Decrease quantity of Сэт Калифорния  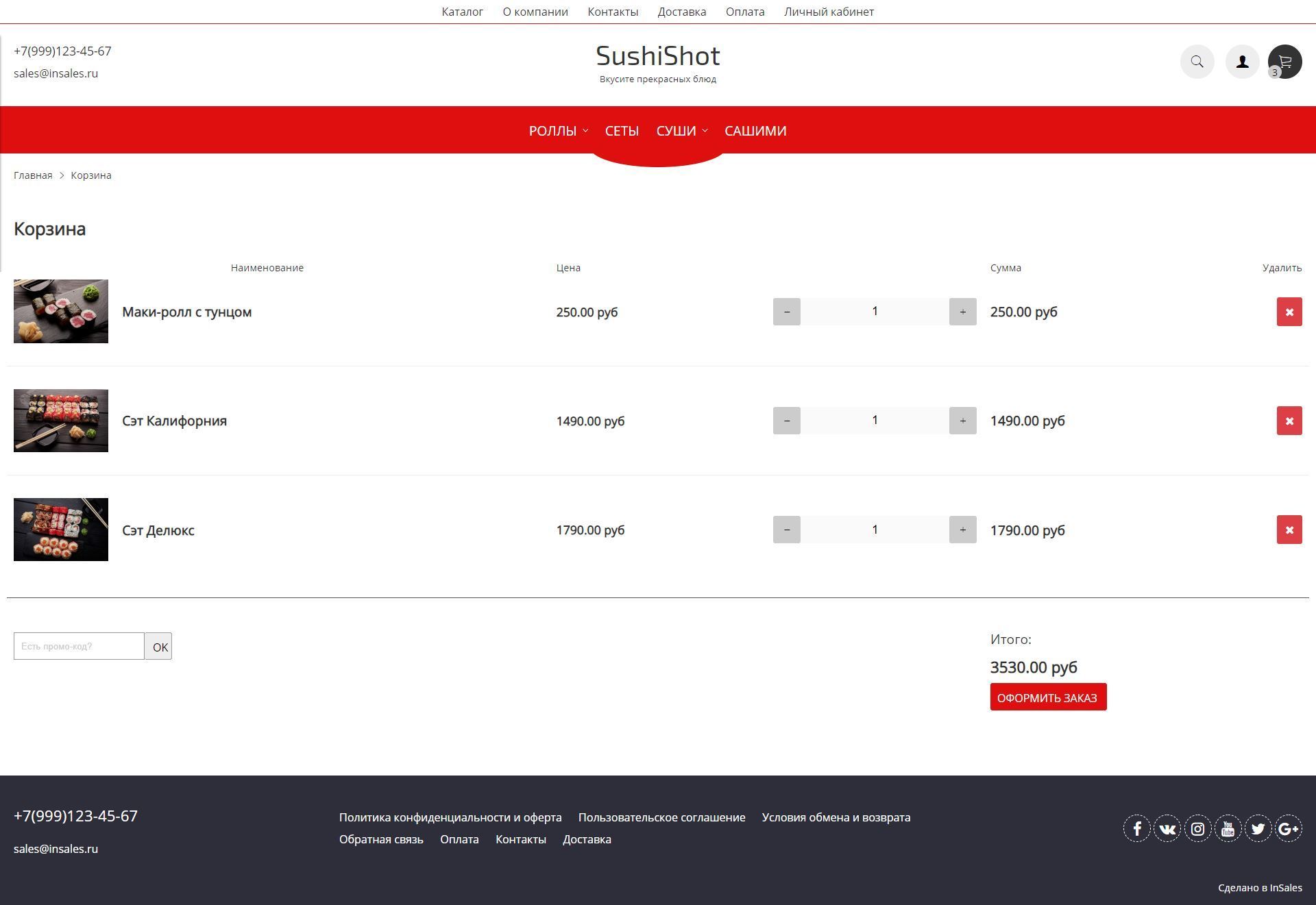click(787, 421)
